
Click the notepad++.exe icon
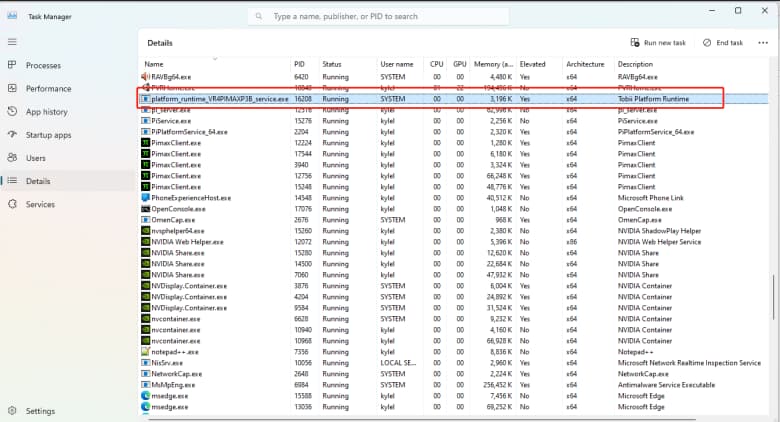click(145, 351)
